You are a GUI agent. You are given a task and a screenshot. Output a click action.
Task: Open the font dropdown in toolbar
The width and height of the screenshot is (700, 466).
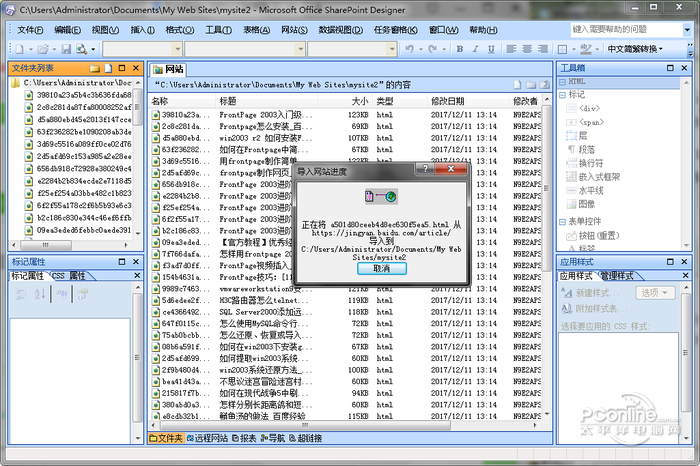click(300, 49)
